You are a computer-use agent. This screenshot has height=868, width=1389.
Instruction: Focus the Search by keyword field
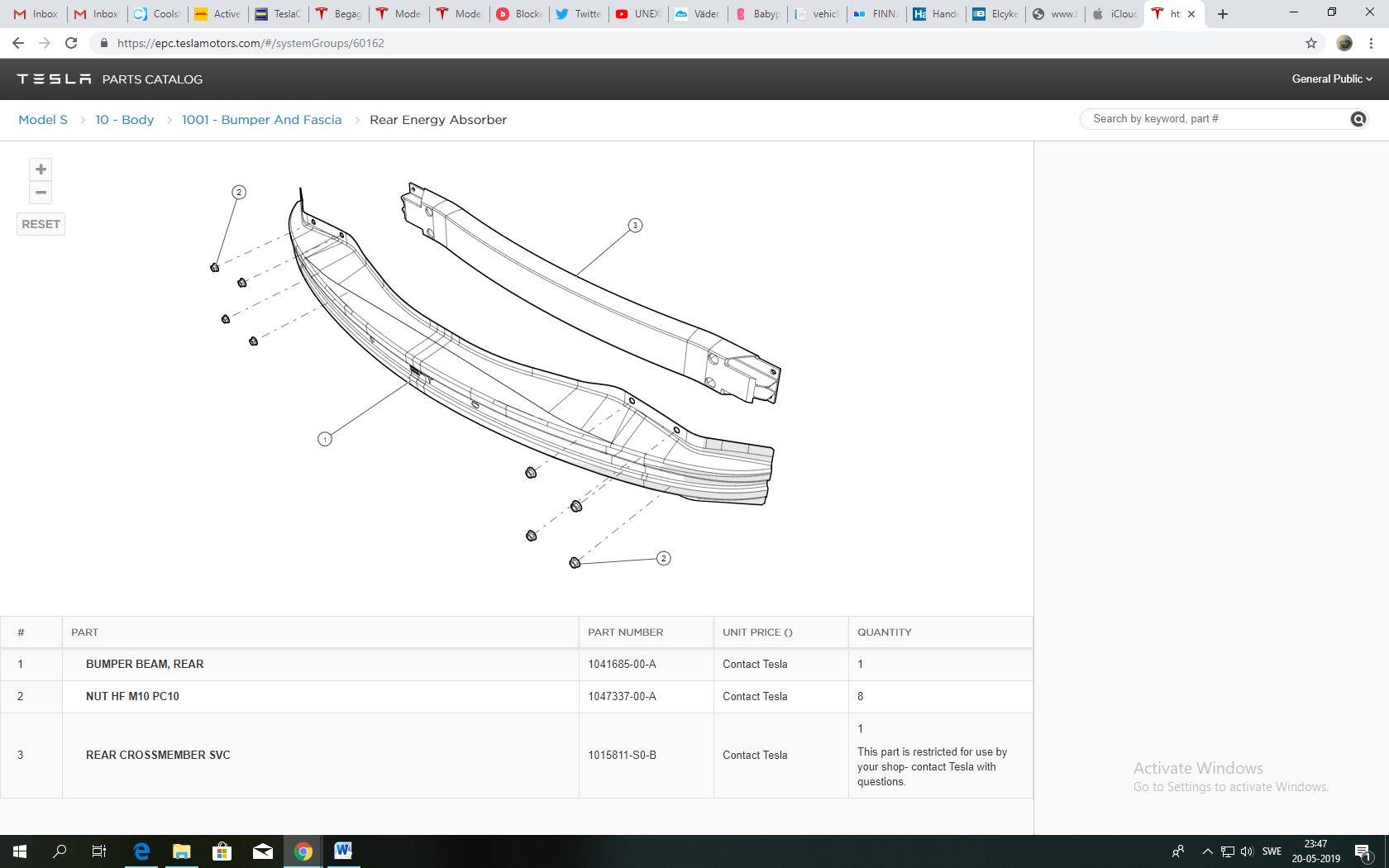(x=1215, y=119)
